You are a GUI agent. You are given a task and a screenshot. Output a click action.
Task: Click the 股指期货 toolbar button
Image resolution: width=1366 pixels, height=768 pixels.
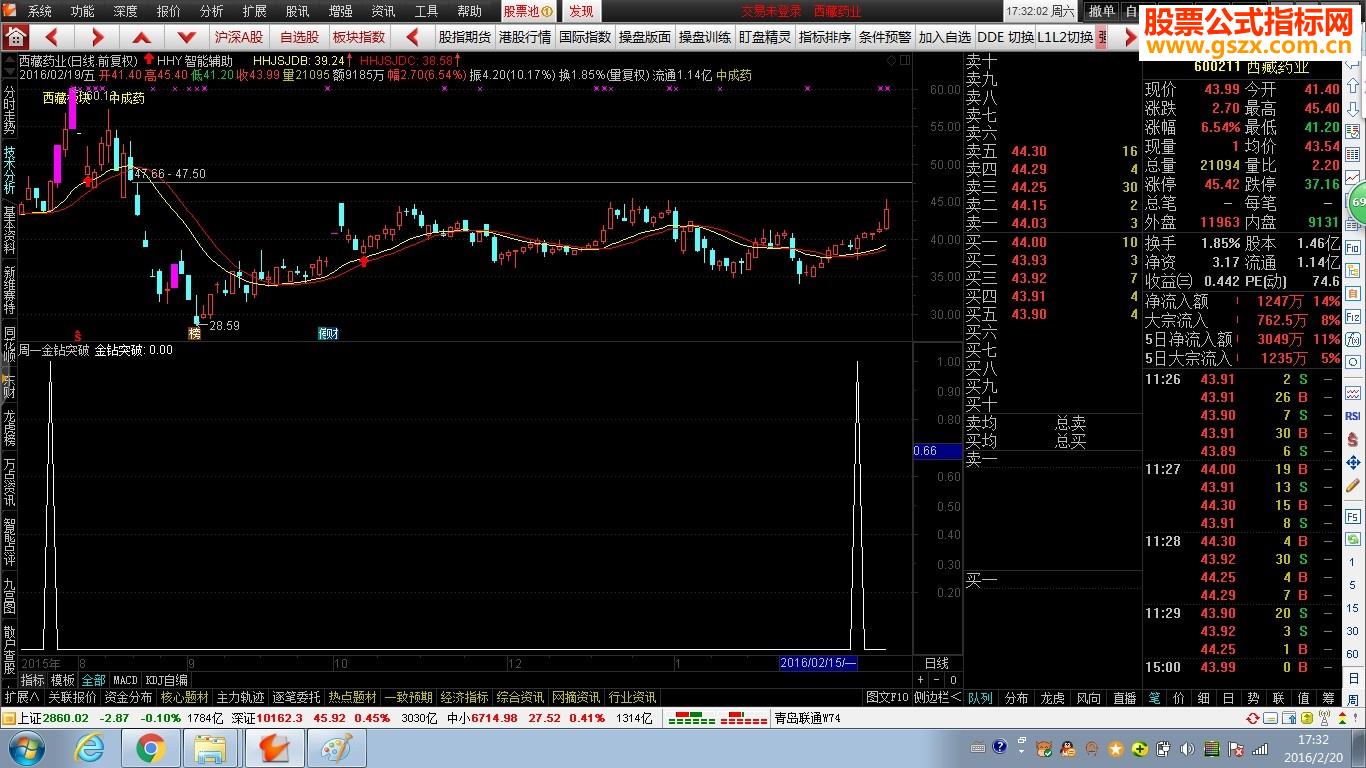[x=465, y=37]
